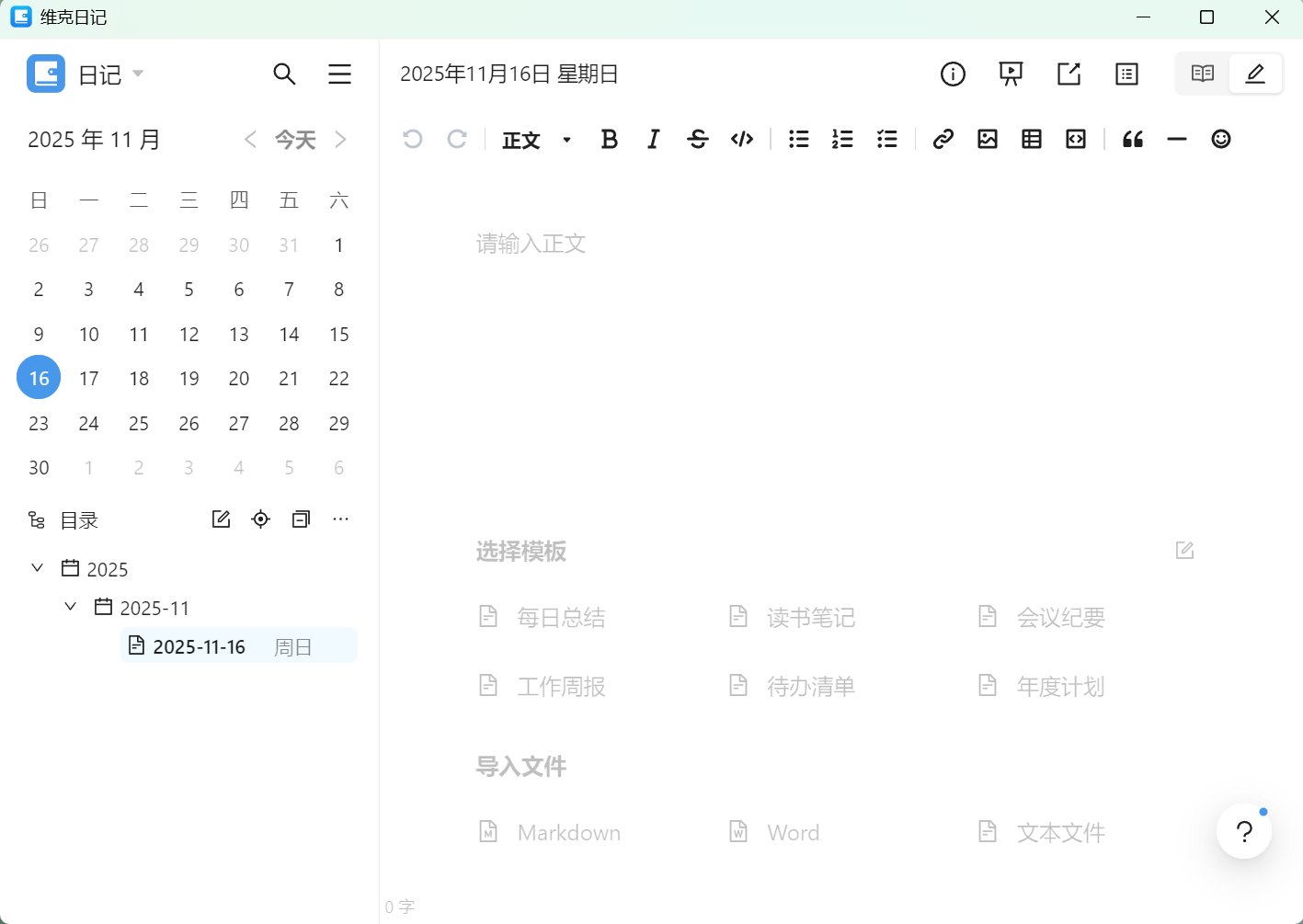Screen dimensions: 1303x924
Task: Open the hamburger menu in the sidebar
Action: click(339, 74)
